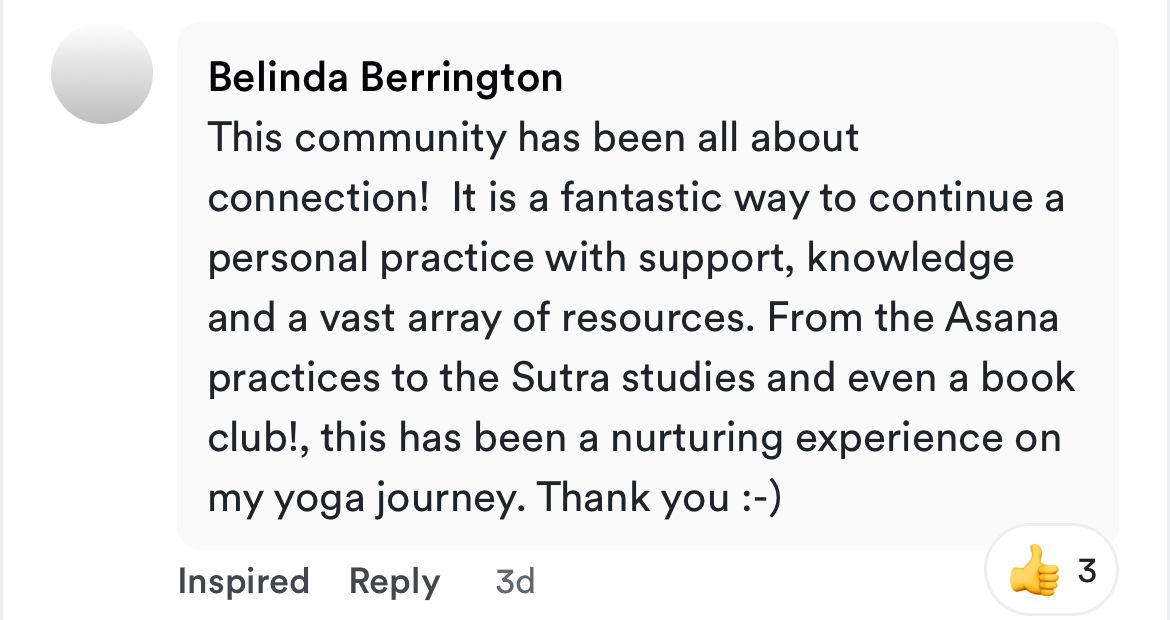This screenshot has height=620, width=1170.
Task: Click the ":-)" smiley at comment end
Action: 760,498
